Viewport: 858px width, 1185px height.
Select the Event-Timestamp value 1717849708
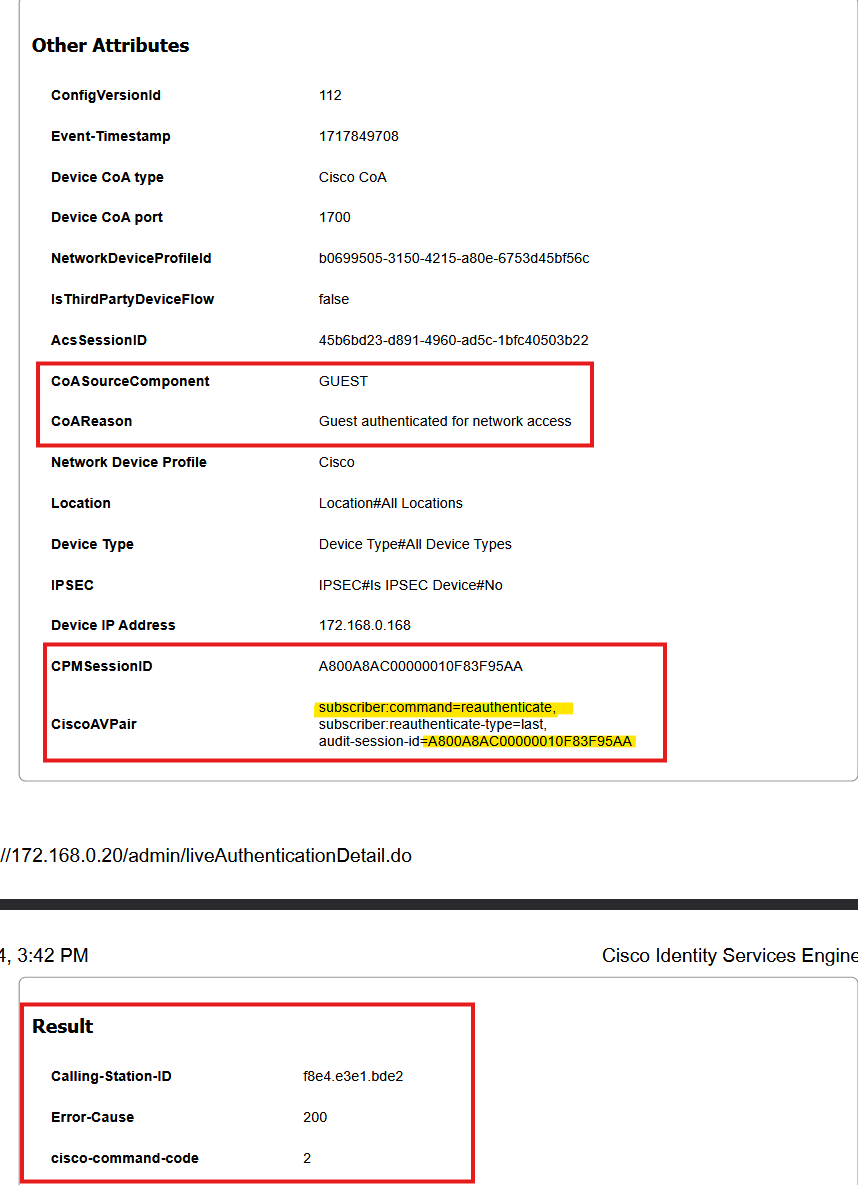pos(358,137)
